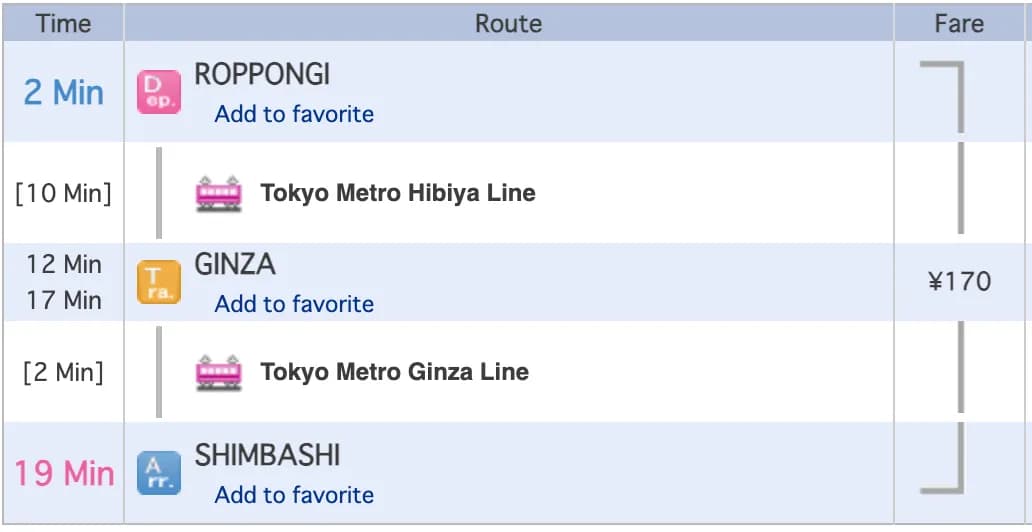Screen dimensions: 1032x532
Task: Click the Route column header
Action: 509,24
